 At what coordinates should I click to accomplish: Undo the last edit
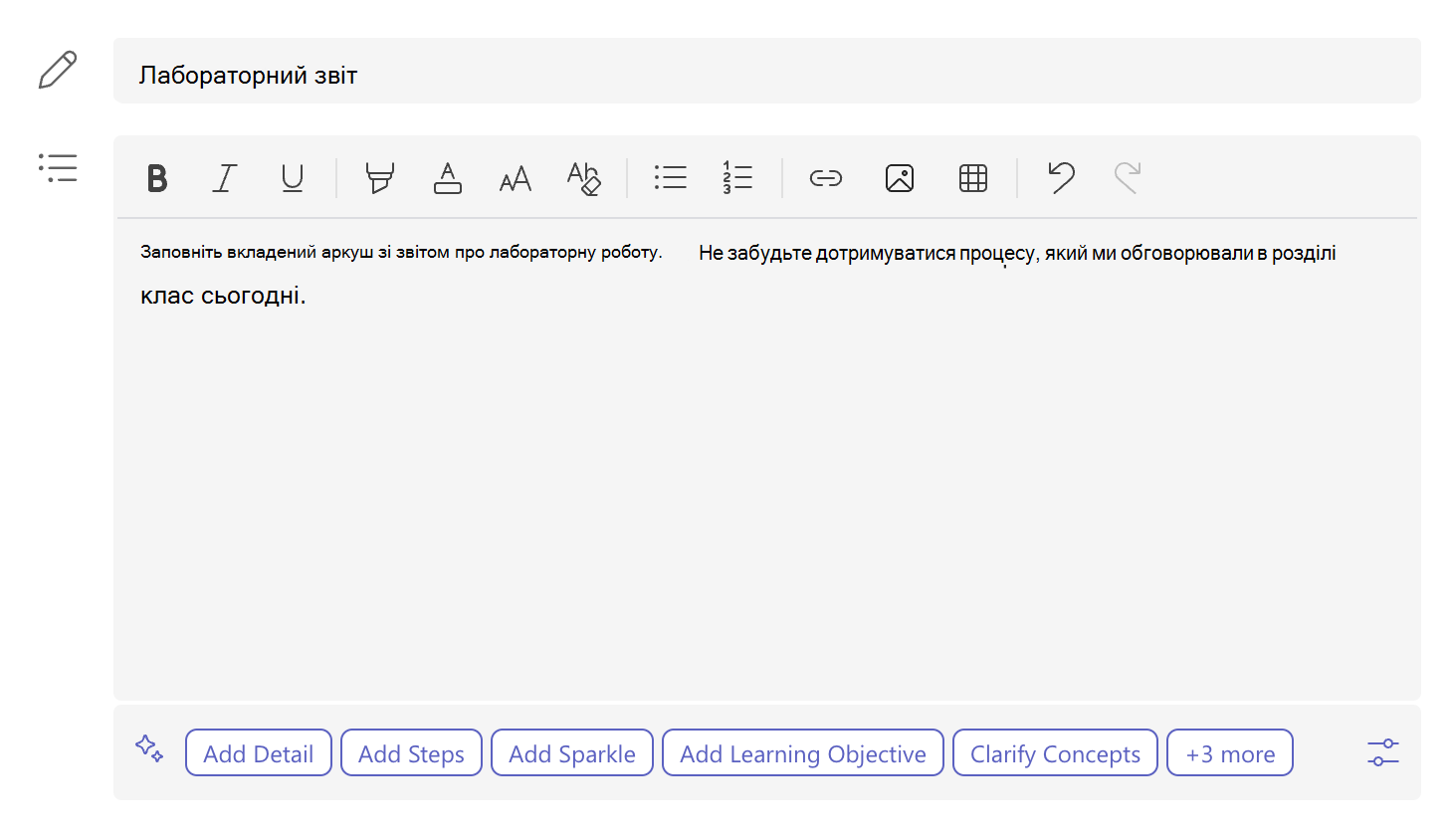click(x=1061, y=177)
